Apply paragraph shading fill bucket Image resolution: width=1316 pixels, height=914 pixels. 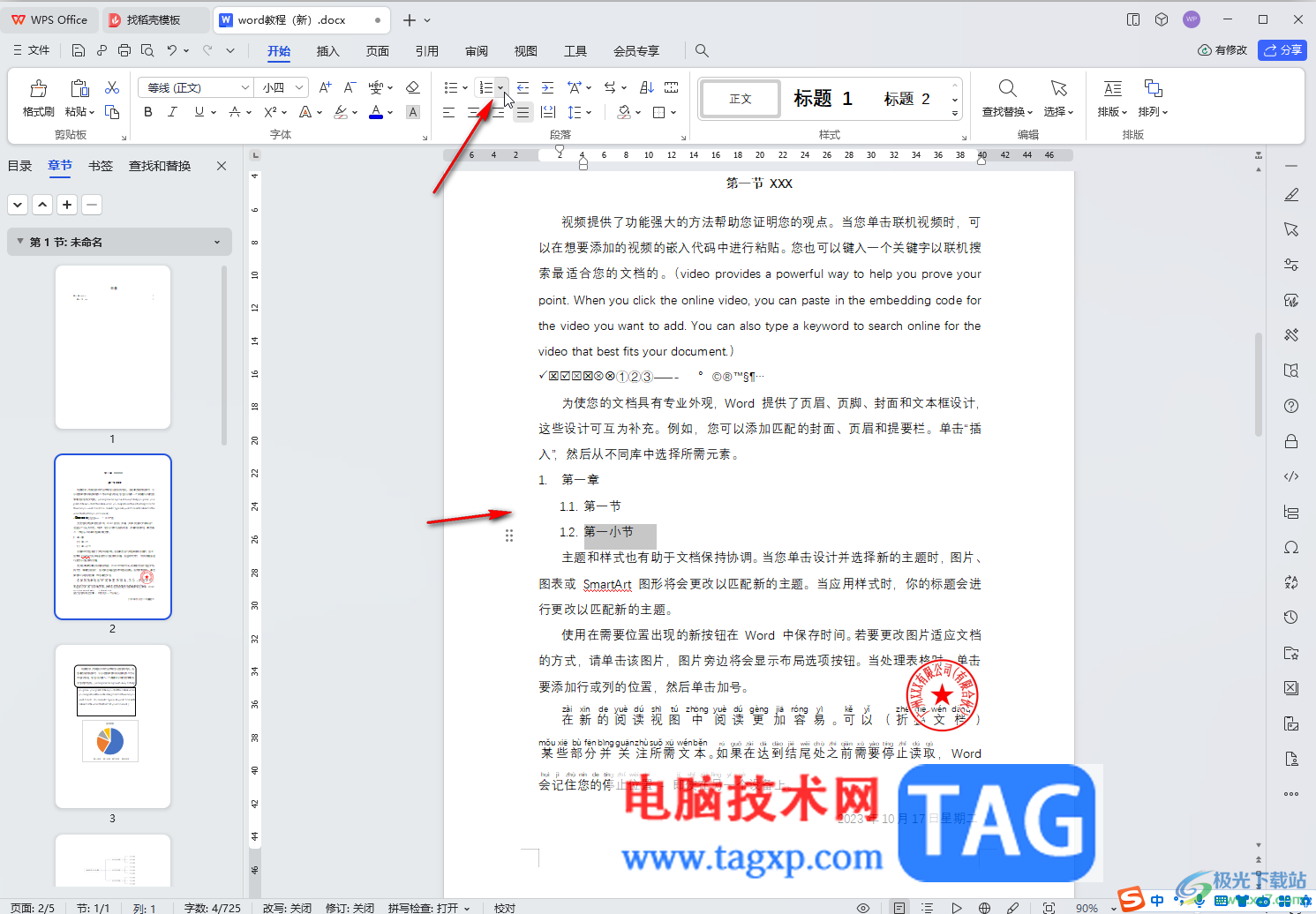[624, 112]
